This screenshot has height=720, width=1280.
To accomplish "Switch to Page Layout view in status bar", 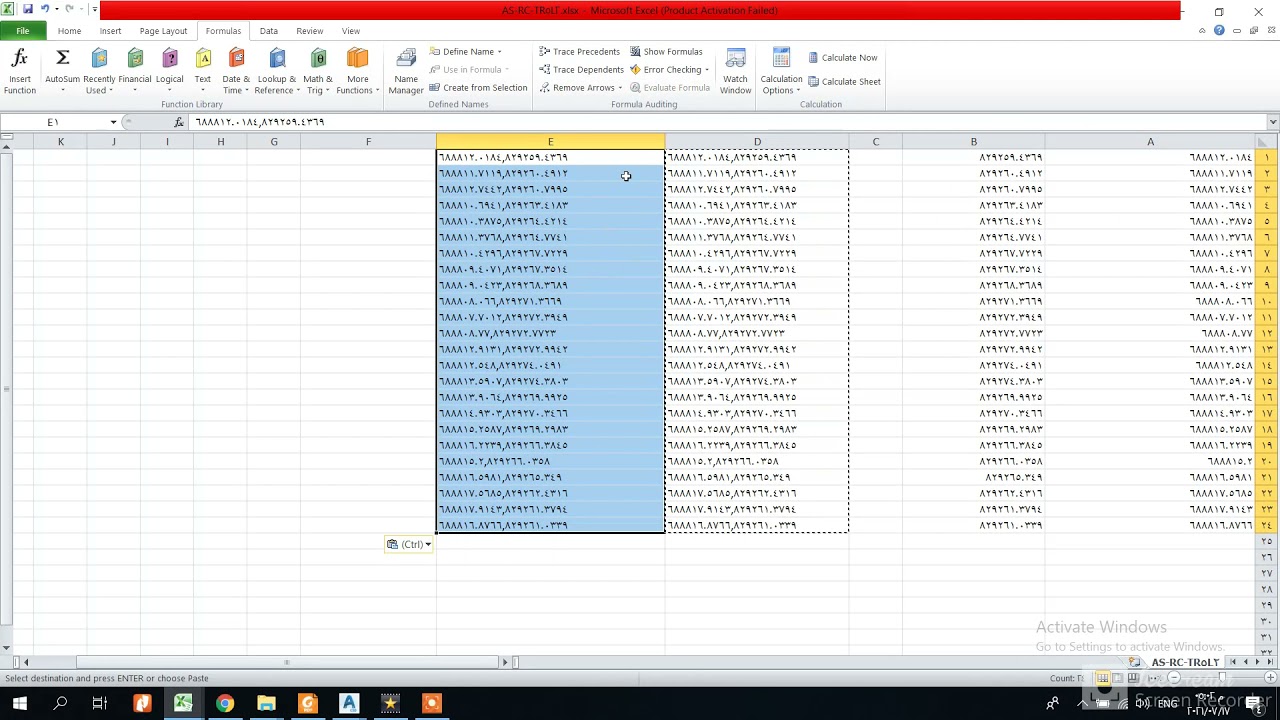I will pos(1118,678).
